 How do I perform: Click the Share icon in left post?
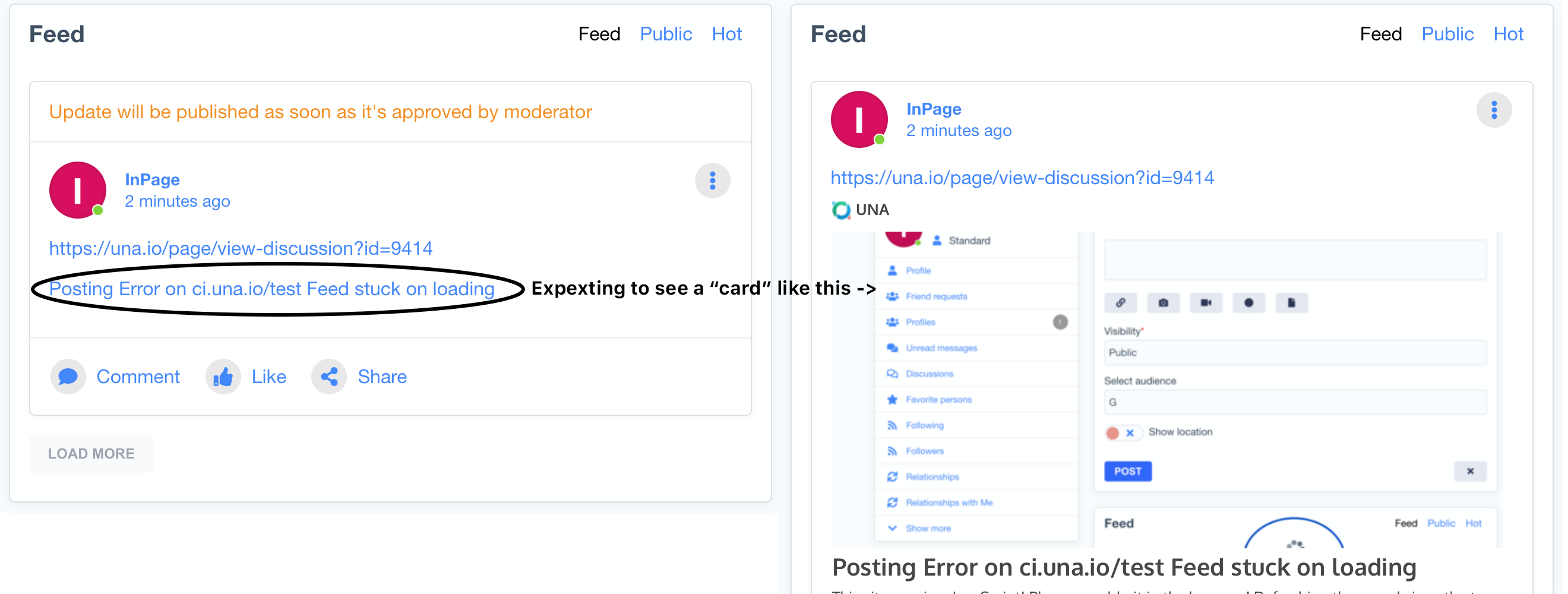pyautogui.click(x=329, y=377)
